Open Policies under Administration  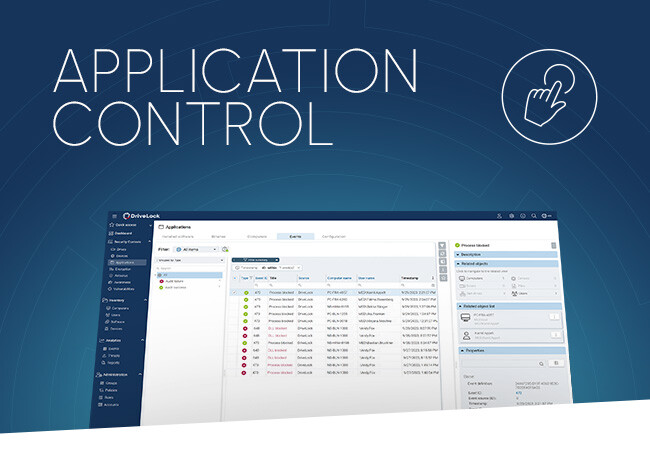point(108,390)
